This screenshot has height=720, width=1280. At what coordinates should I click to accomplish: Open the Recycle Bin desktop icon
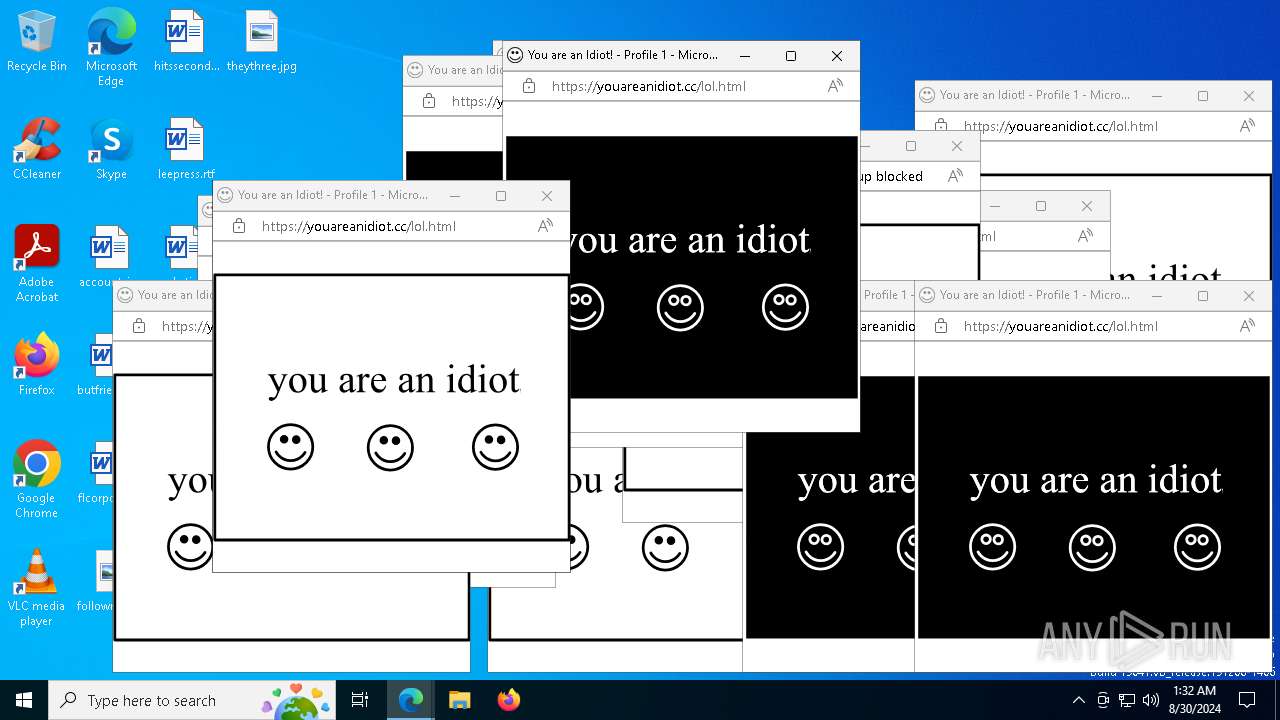point(37,41)
